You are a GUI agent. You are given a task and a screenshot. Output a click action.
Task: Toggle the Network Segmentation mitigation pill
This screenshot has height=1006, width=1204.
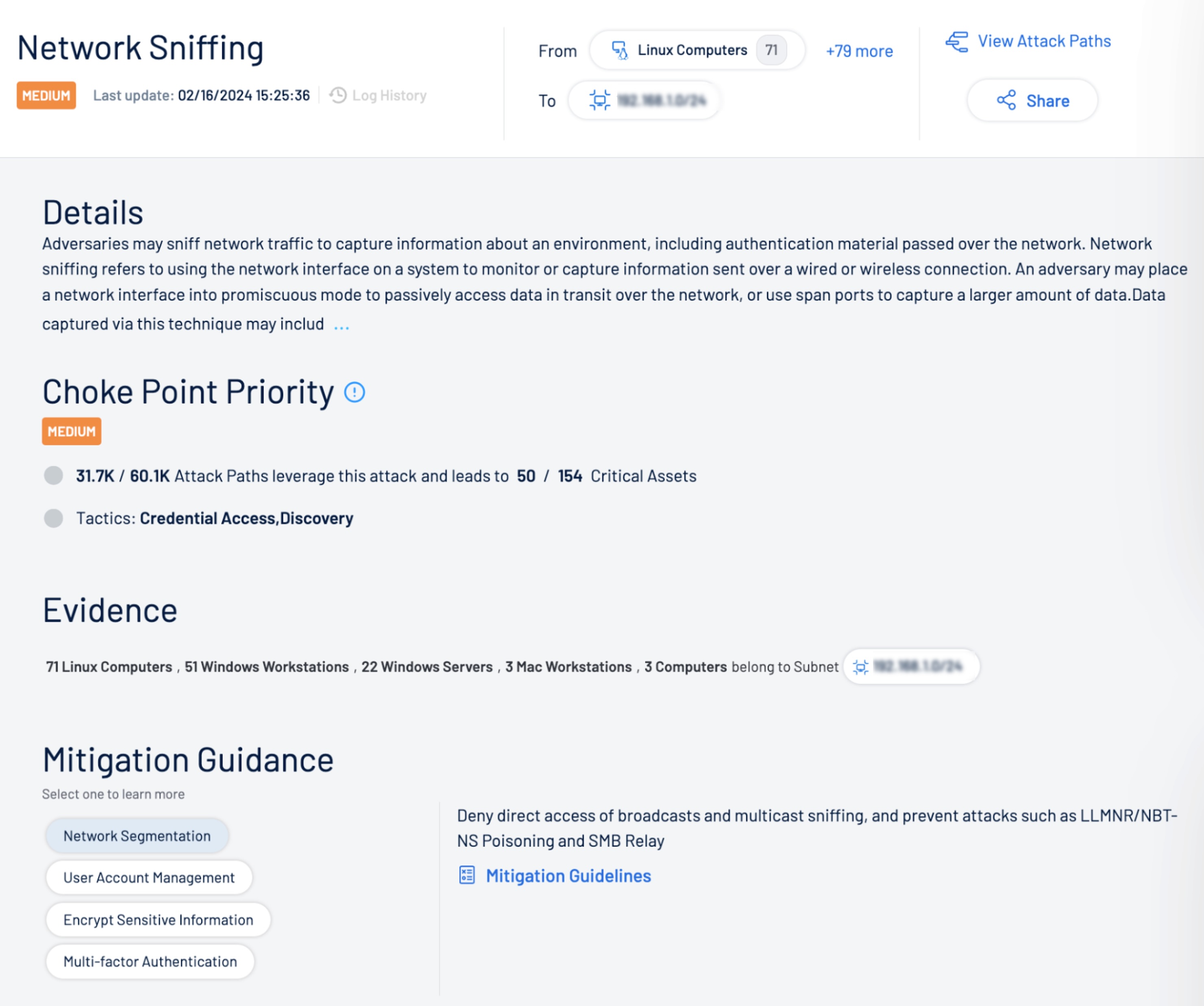pos(137,835)
